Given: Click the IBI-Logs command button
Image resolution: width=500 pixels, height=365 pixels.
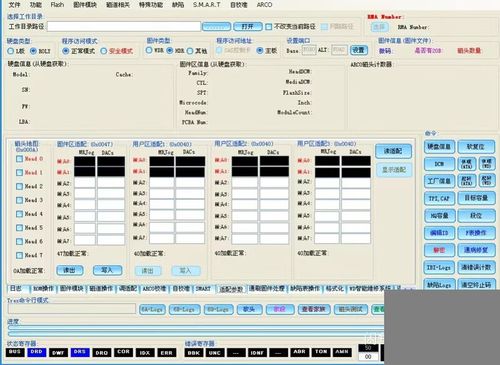Looking at the screenshot, I should (x=439, y=267).
